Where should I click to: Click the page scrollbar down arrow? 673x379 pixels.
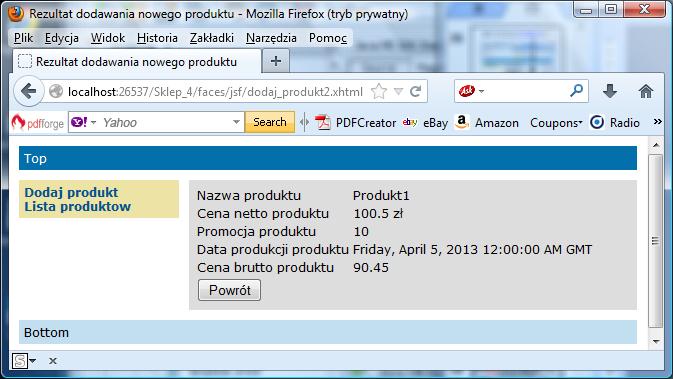(x=656, y=342)
